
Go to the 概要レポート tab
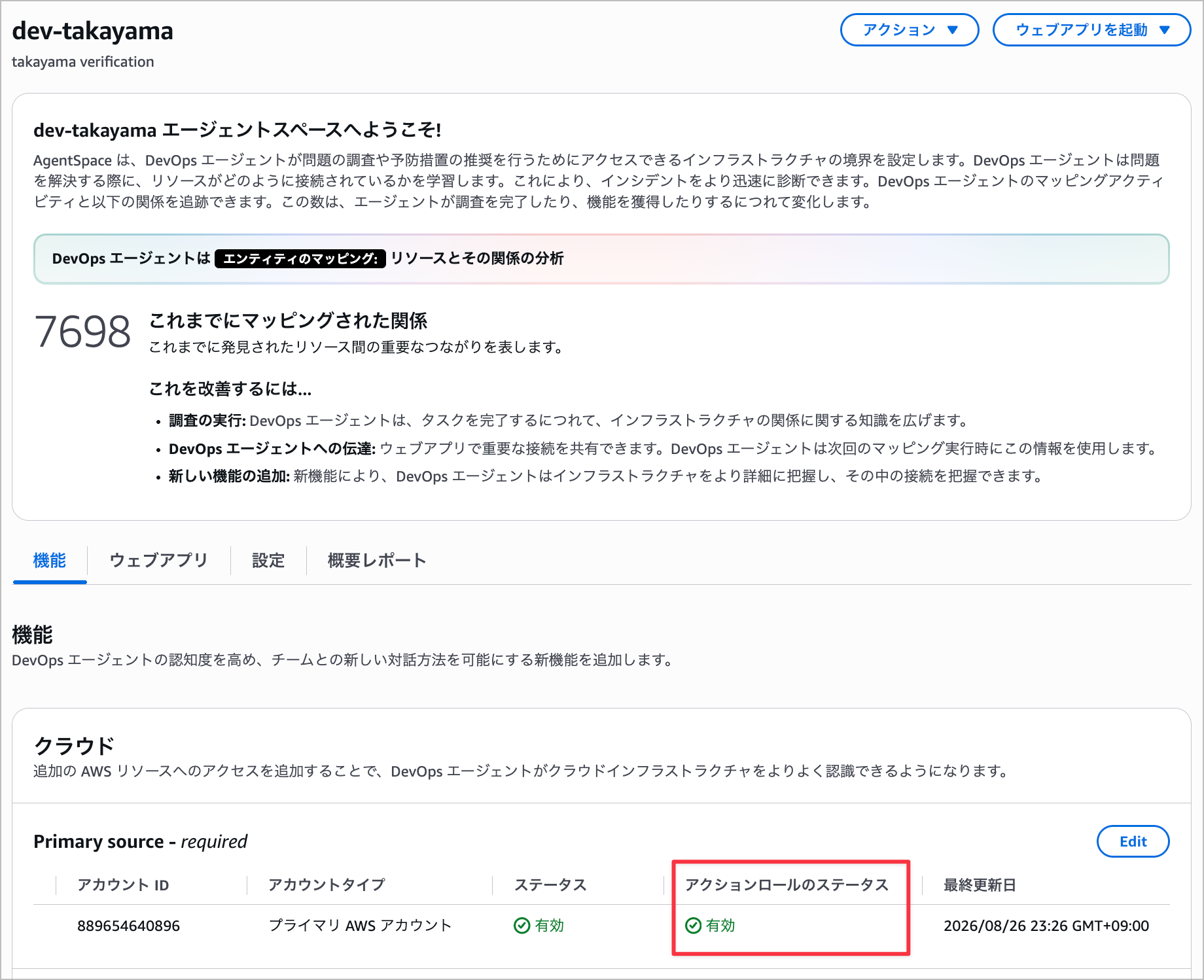click(377, 561)
